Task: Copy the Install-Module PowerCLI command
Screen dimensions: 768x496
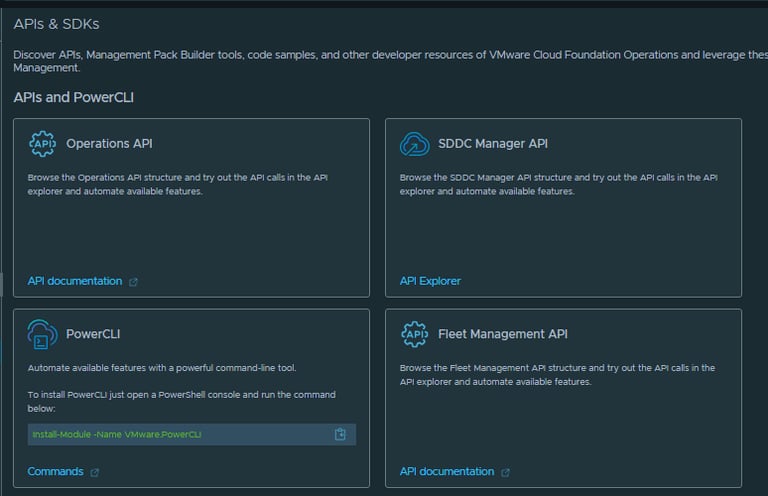Action: [x=340, y=434]
